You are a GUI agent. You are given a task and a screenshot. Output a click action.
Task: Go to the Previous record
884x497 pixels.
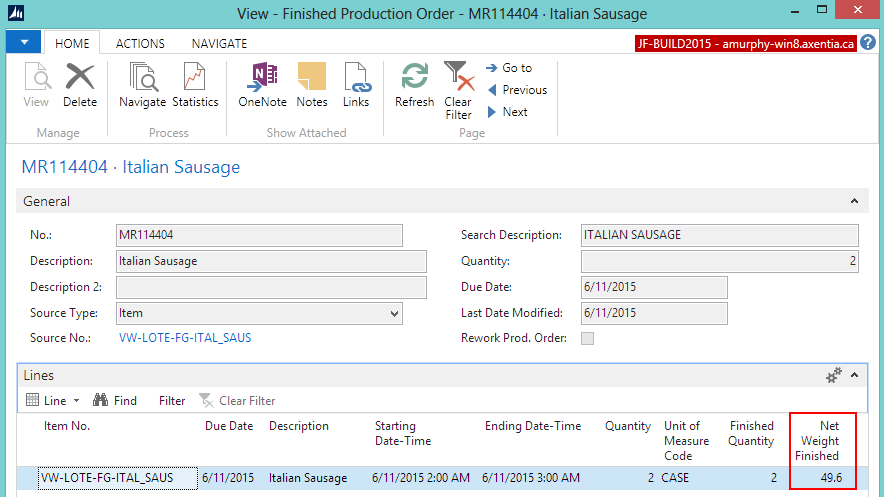pos(516,90)
